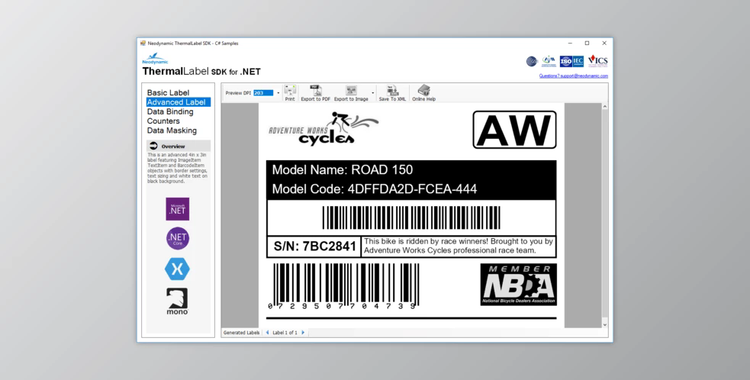Select the Counters sample
750x380 pixels.
[x=163, y=121]
